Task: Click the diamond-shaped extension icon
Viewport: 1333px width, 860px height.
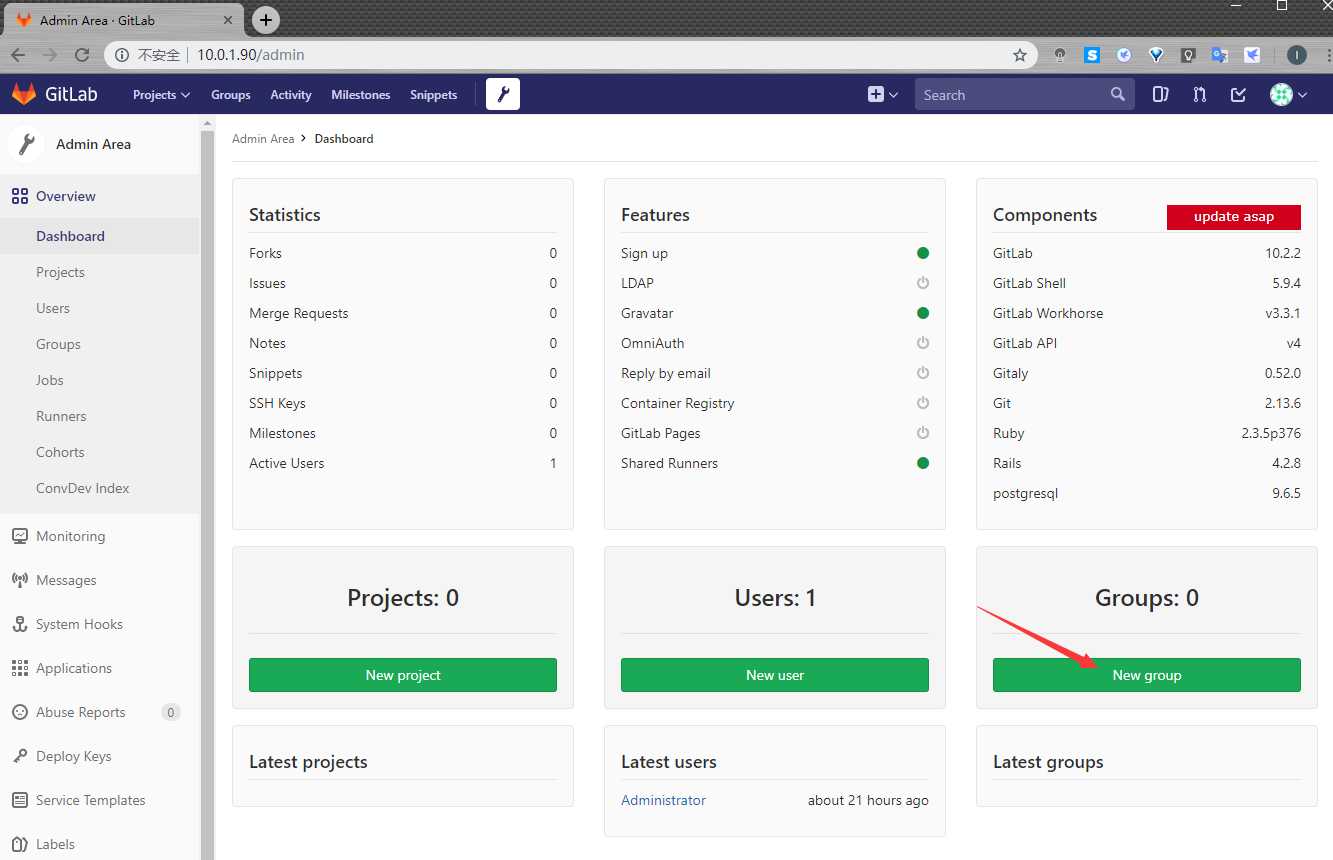Action: click(1156, 55)
